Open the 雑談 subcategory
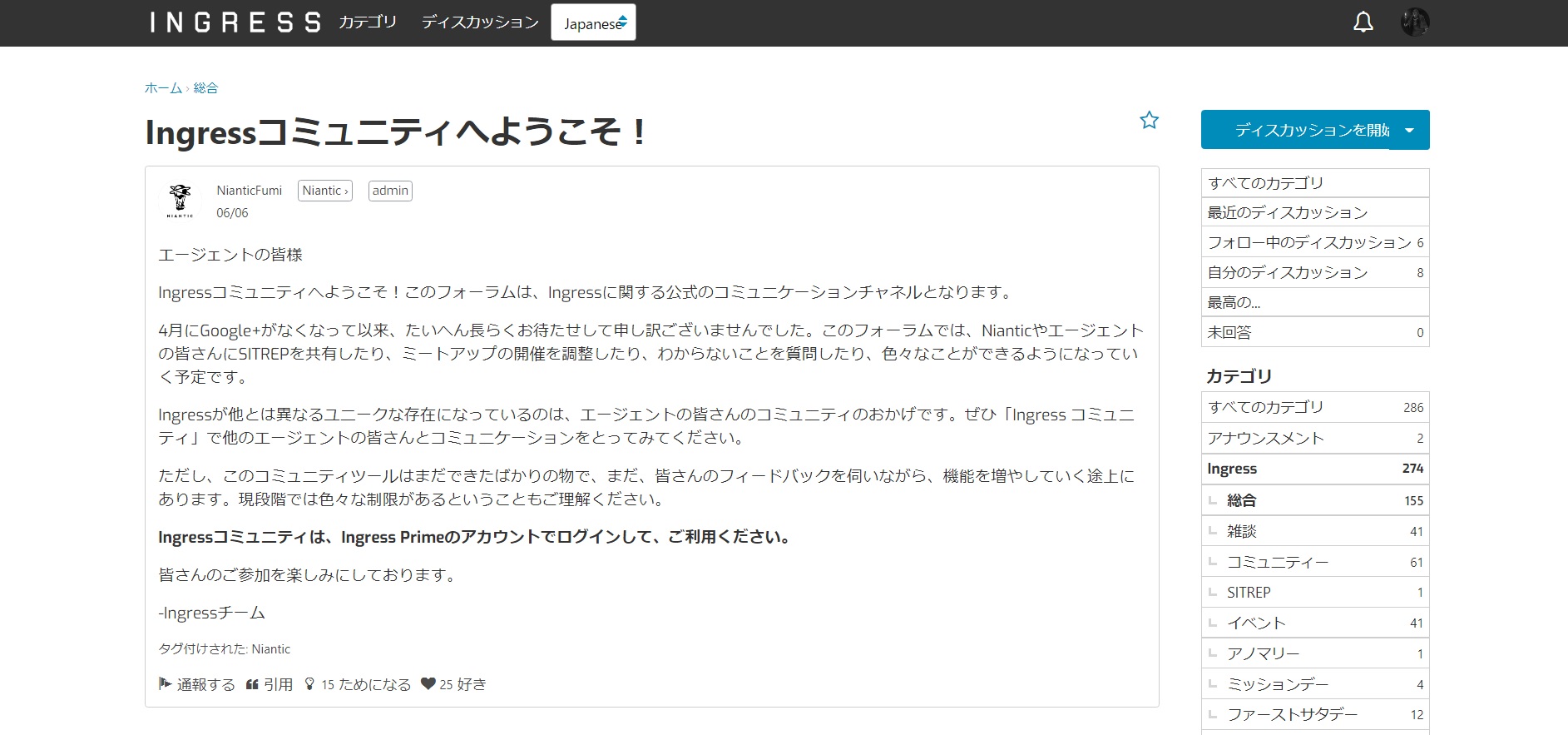Screen dimensions: 1568x735 1315,531
